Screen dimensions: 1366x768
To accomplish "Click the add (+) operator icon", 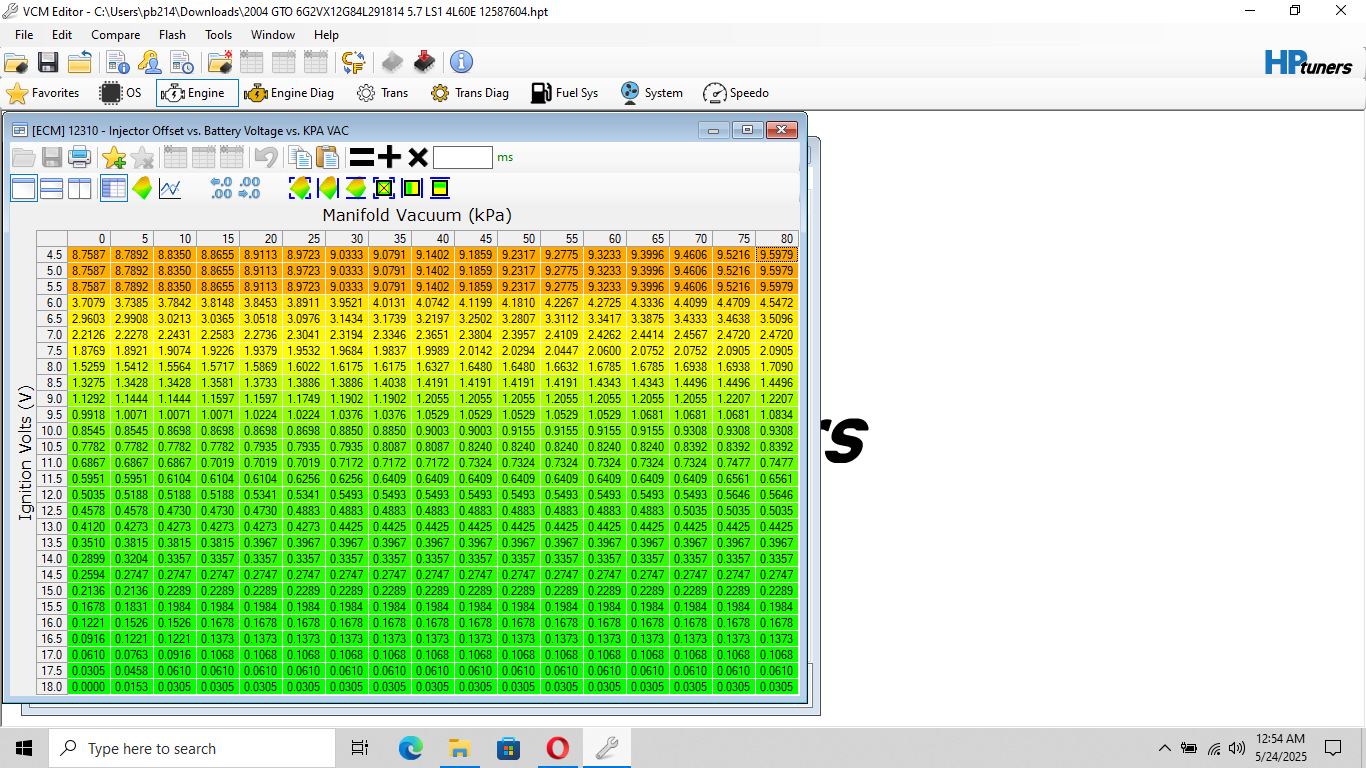I will [390, 157].
